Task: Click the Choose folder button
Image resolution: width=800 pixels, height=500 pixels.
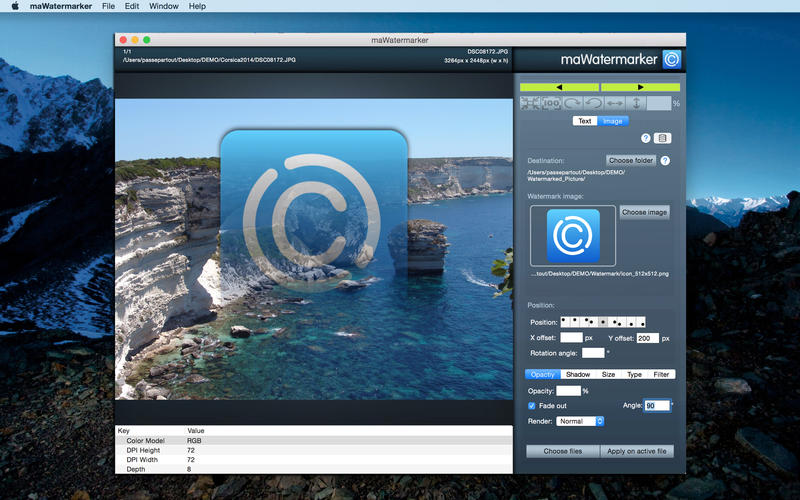Action: coord(631,160)
